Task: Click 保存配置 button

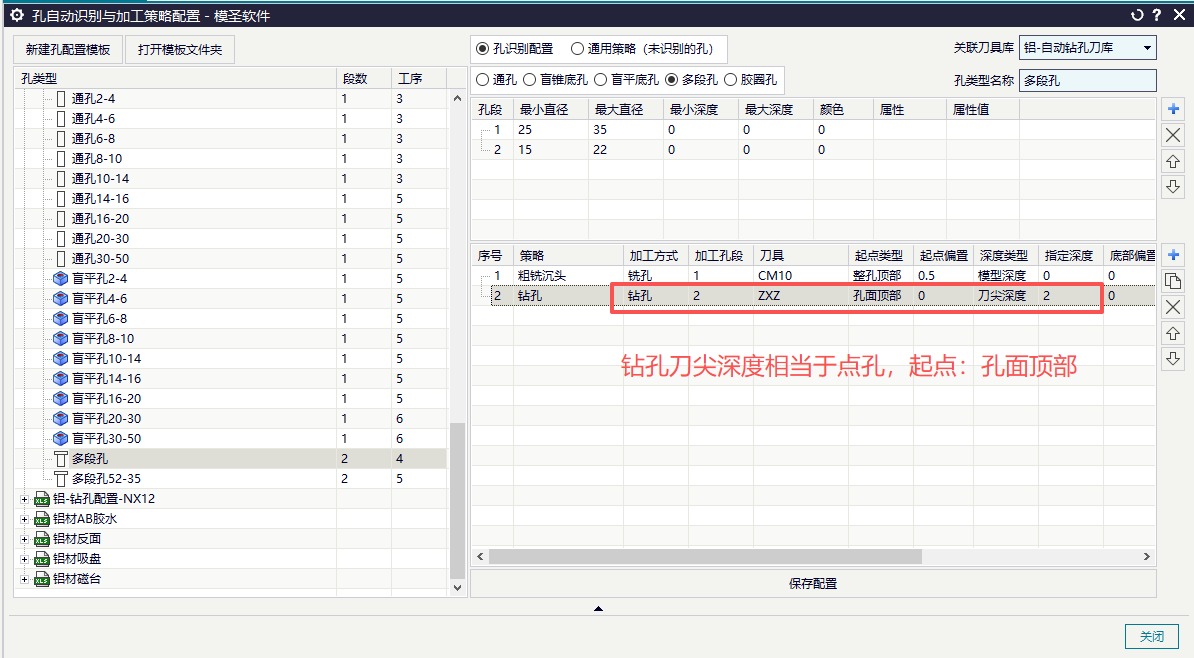Action: (x=813, y=583)
